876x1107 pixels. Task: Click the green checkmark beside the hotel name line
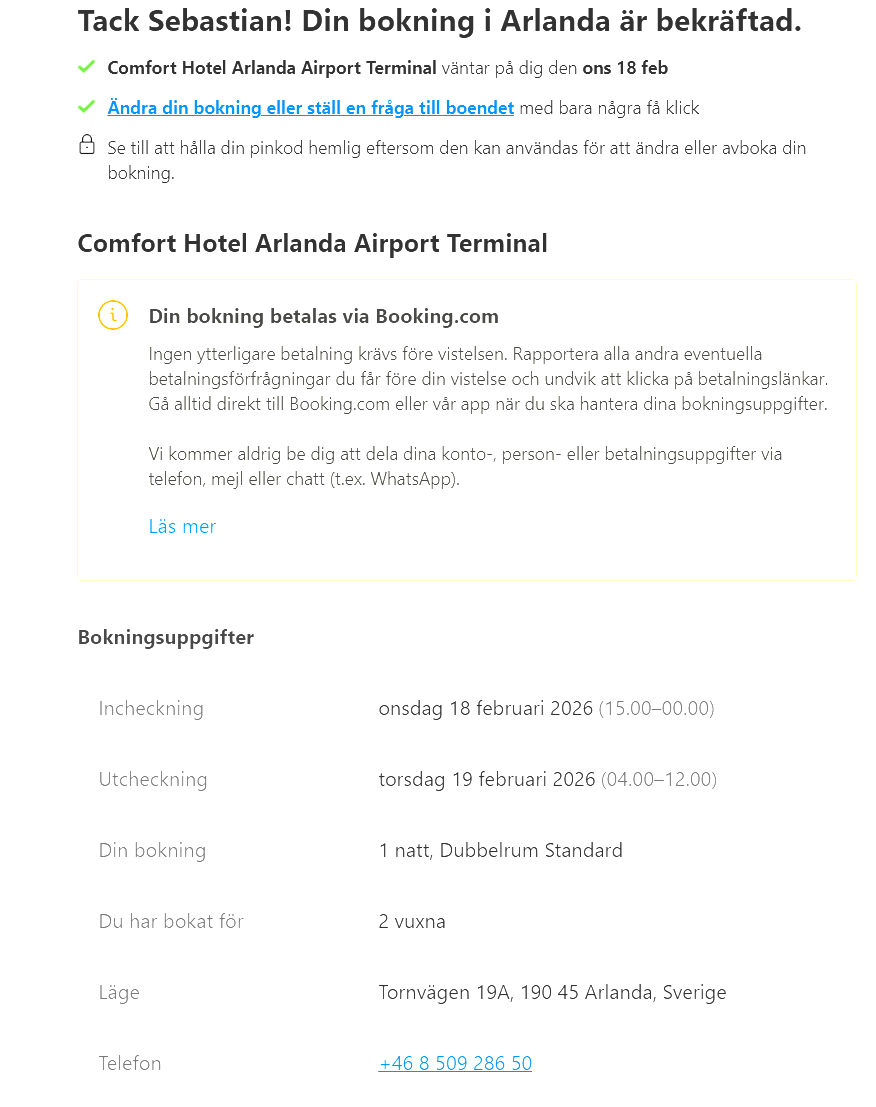pos(86,67)
